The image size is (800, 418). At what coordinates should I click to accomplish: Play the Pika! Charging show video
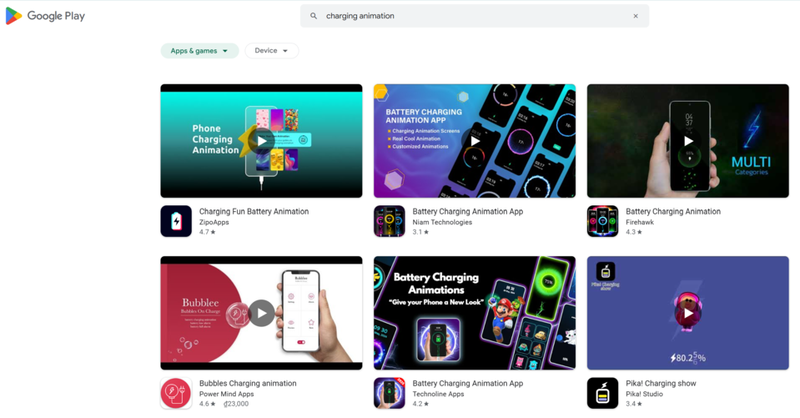click(x=688, y=313)
